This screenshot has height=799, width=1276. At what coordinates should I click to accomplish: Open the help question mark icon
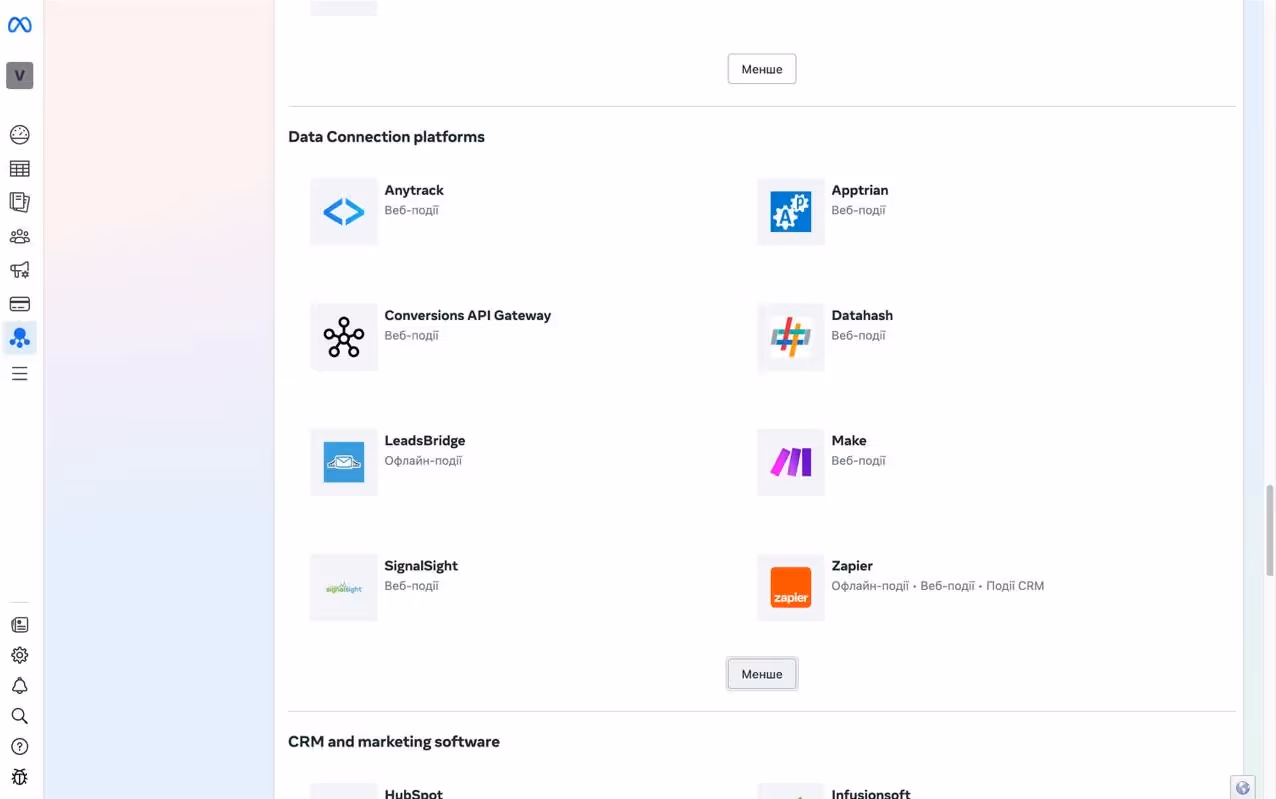19,747
